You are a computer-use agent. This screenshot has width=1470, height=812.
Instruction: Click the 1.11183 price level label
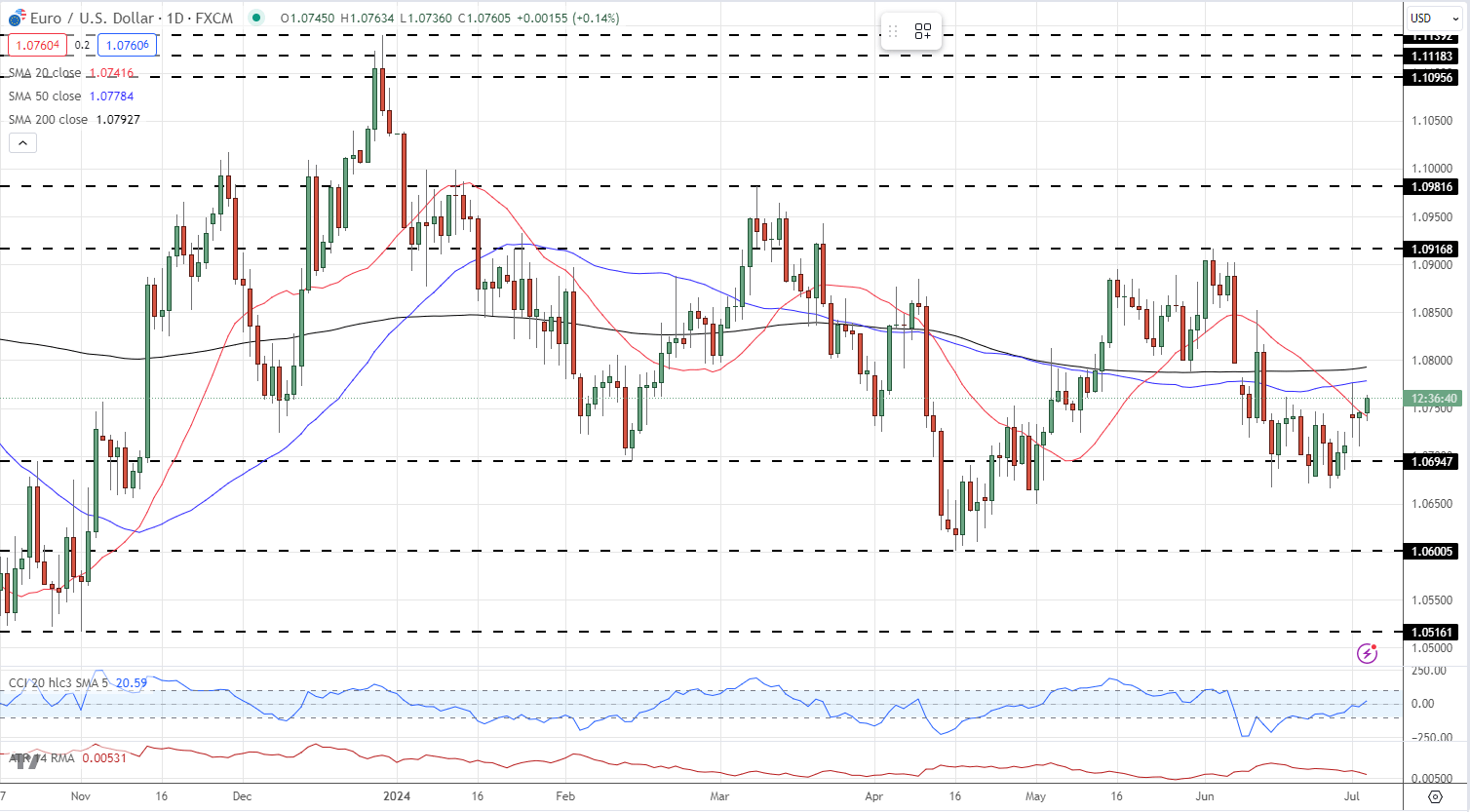[1432, 57]
